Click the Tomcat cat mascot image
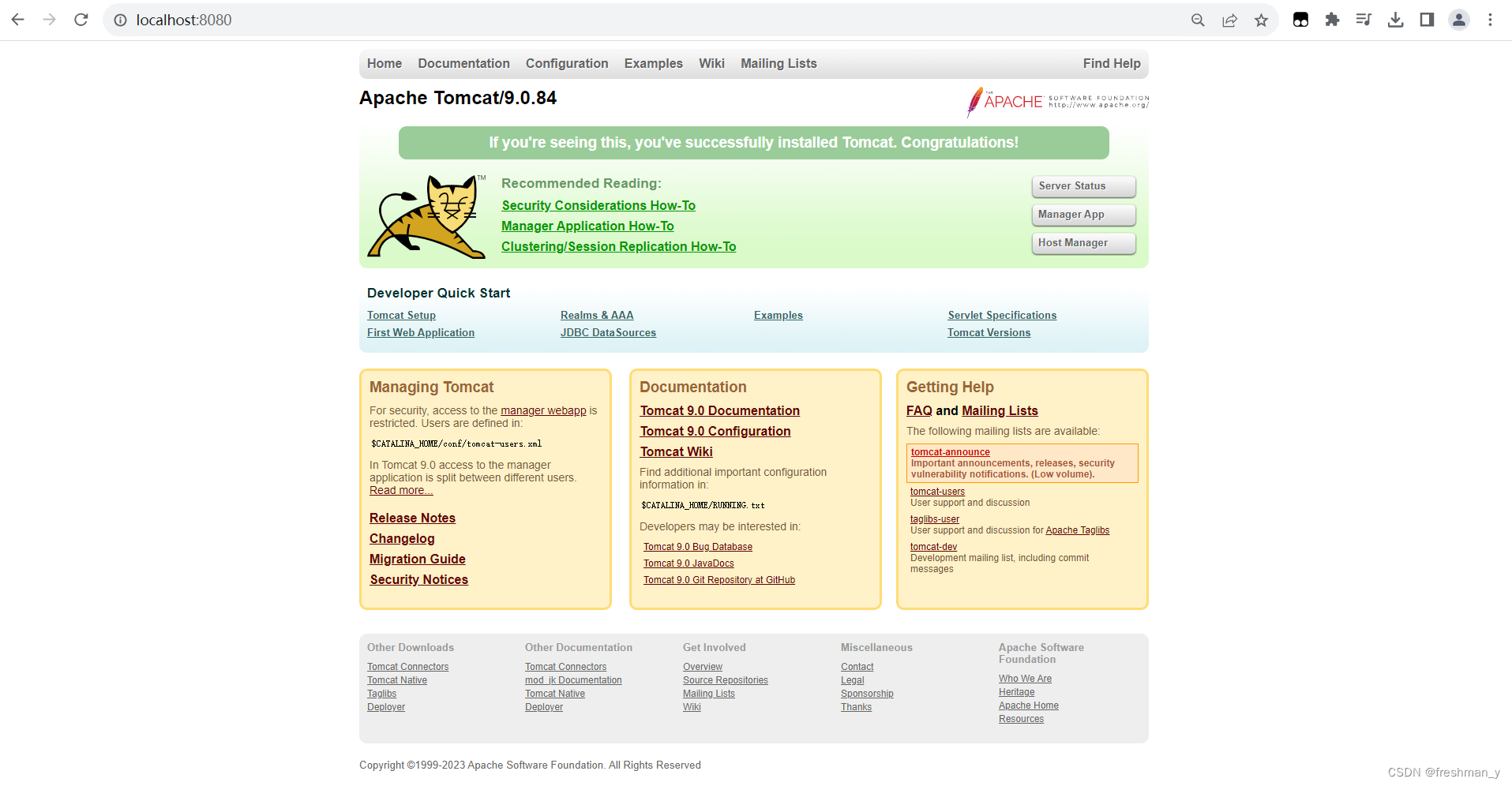 pyautogui.click(x=426, y=216)
